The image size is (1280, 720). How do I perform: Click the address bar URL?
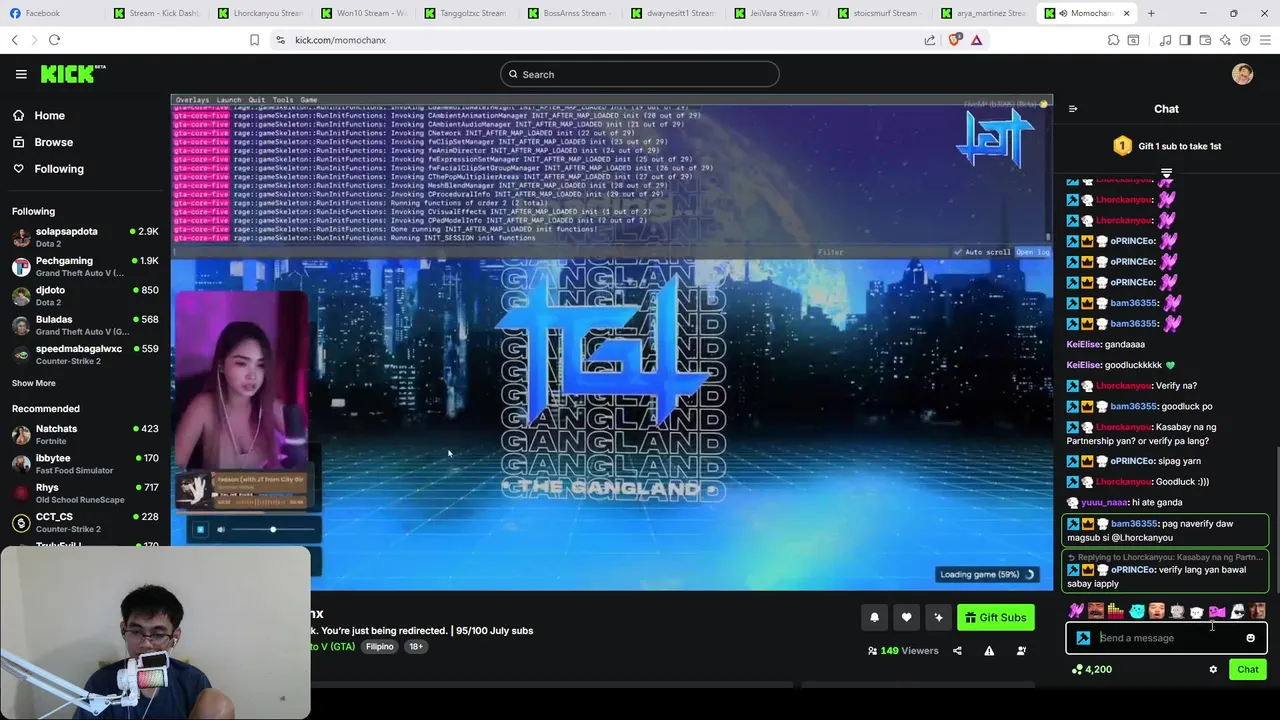coord(340,40)
